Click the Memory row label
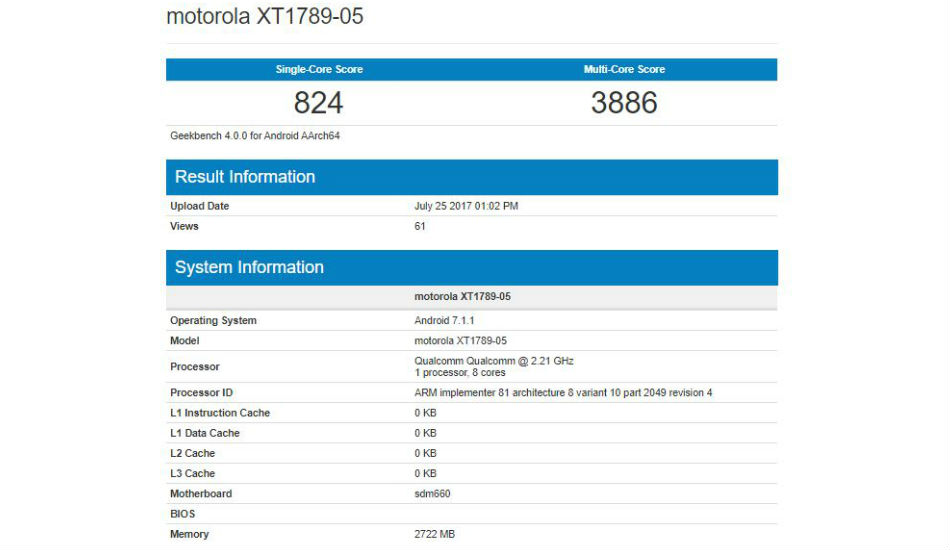Screen dimensions: 950x550 click(190, 534)
